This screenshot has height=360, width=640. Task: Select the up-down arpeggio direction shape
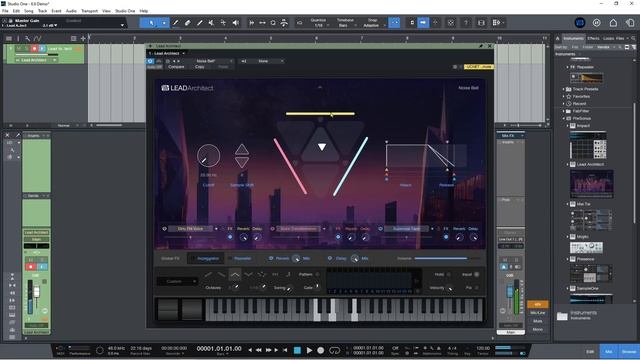point(235,275)
